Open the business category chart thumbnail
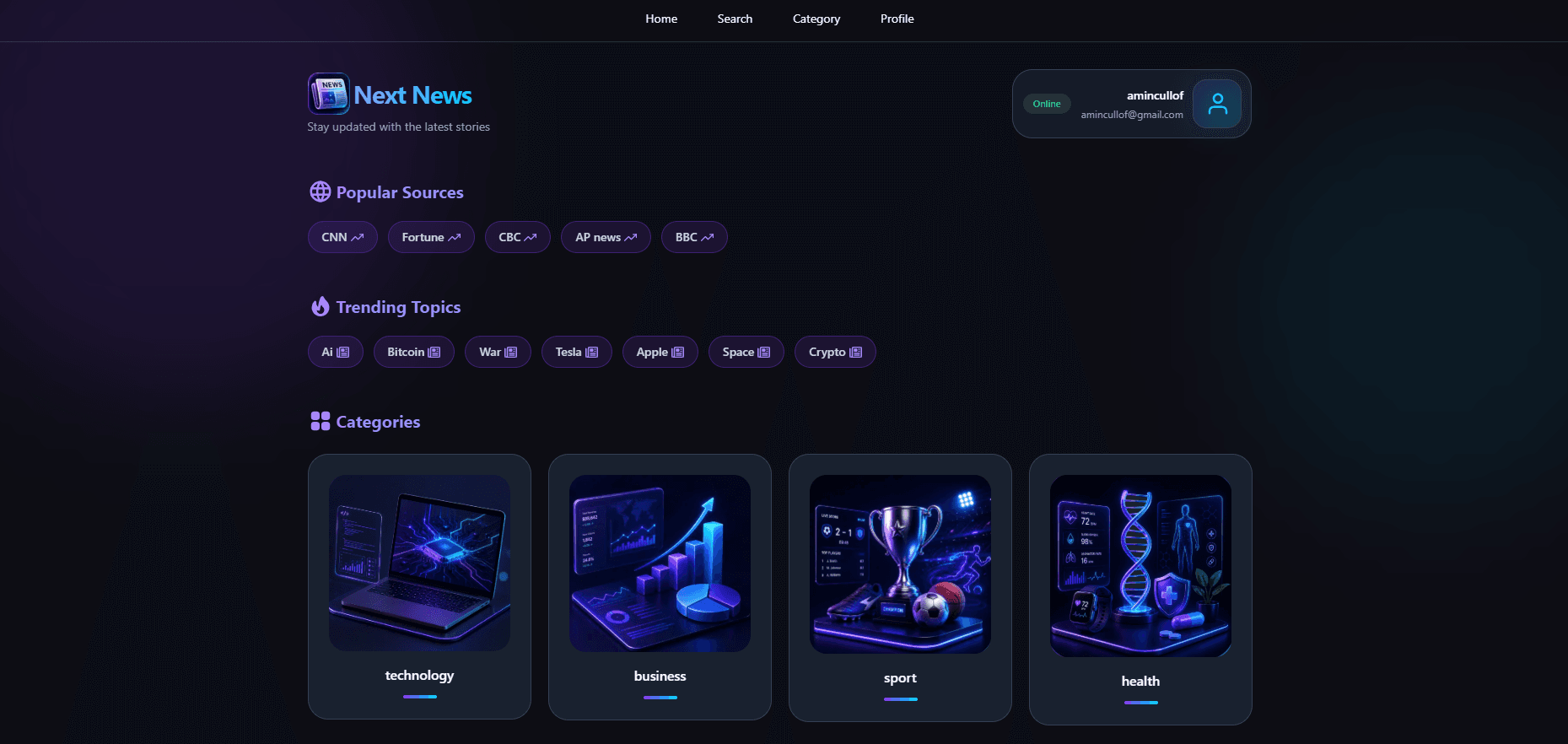Image resolution: width=1568 pixels, height=744 pixels. pyautogui.click(x=660, y=563)
